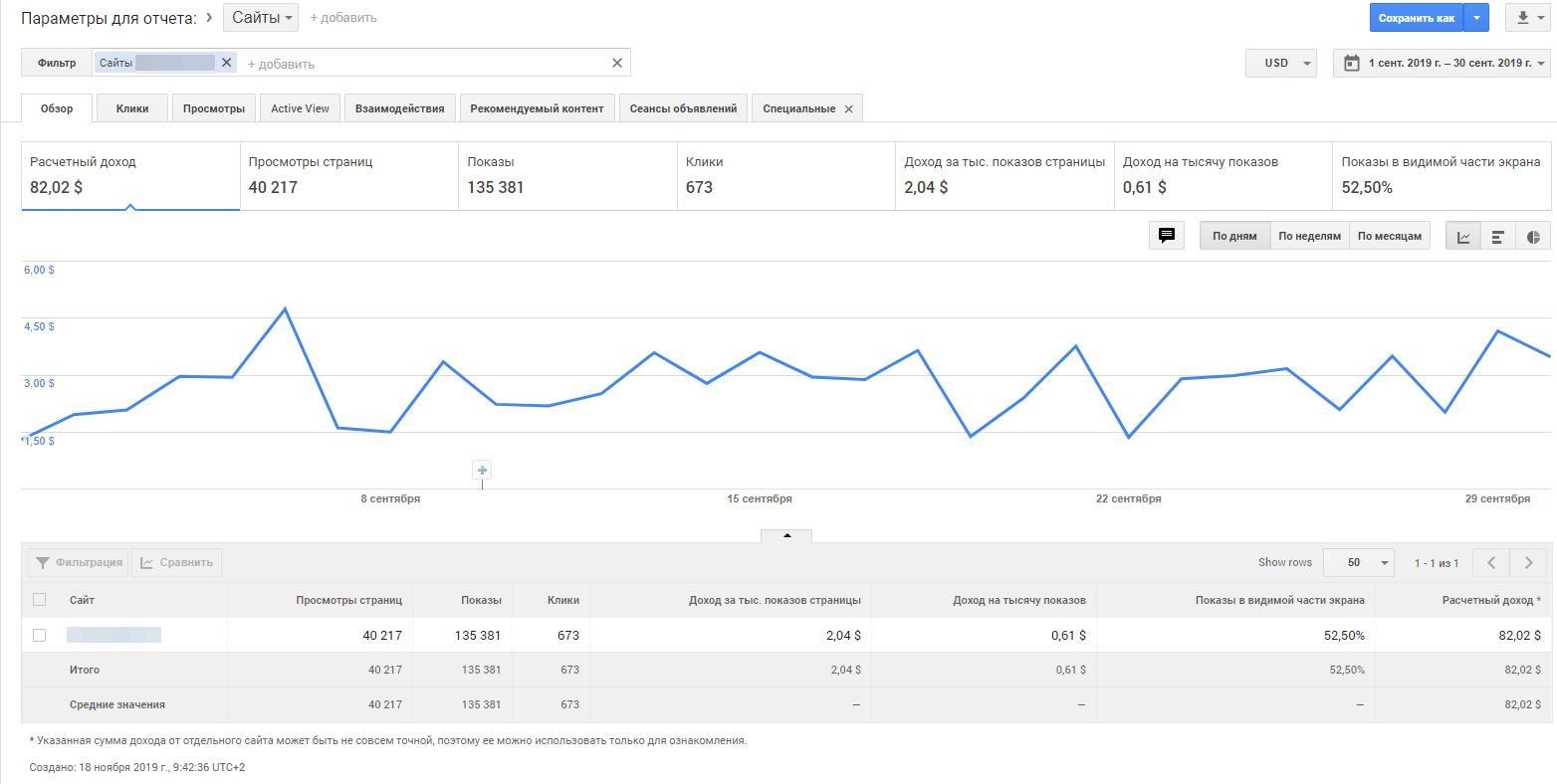Collapse the chart with the arrow handle
Screen dimensions: 1557x784
(786, 535)
